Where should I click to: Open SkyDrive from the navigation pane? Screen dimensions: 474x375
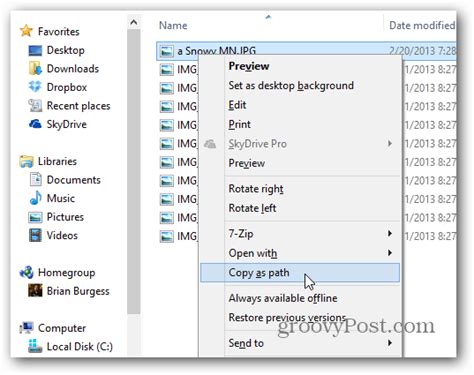pos(67,124)
